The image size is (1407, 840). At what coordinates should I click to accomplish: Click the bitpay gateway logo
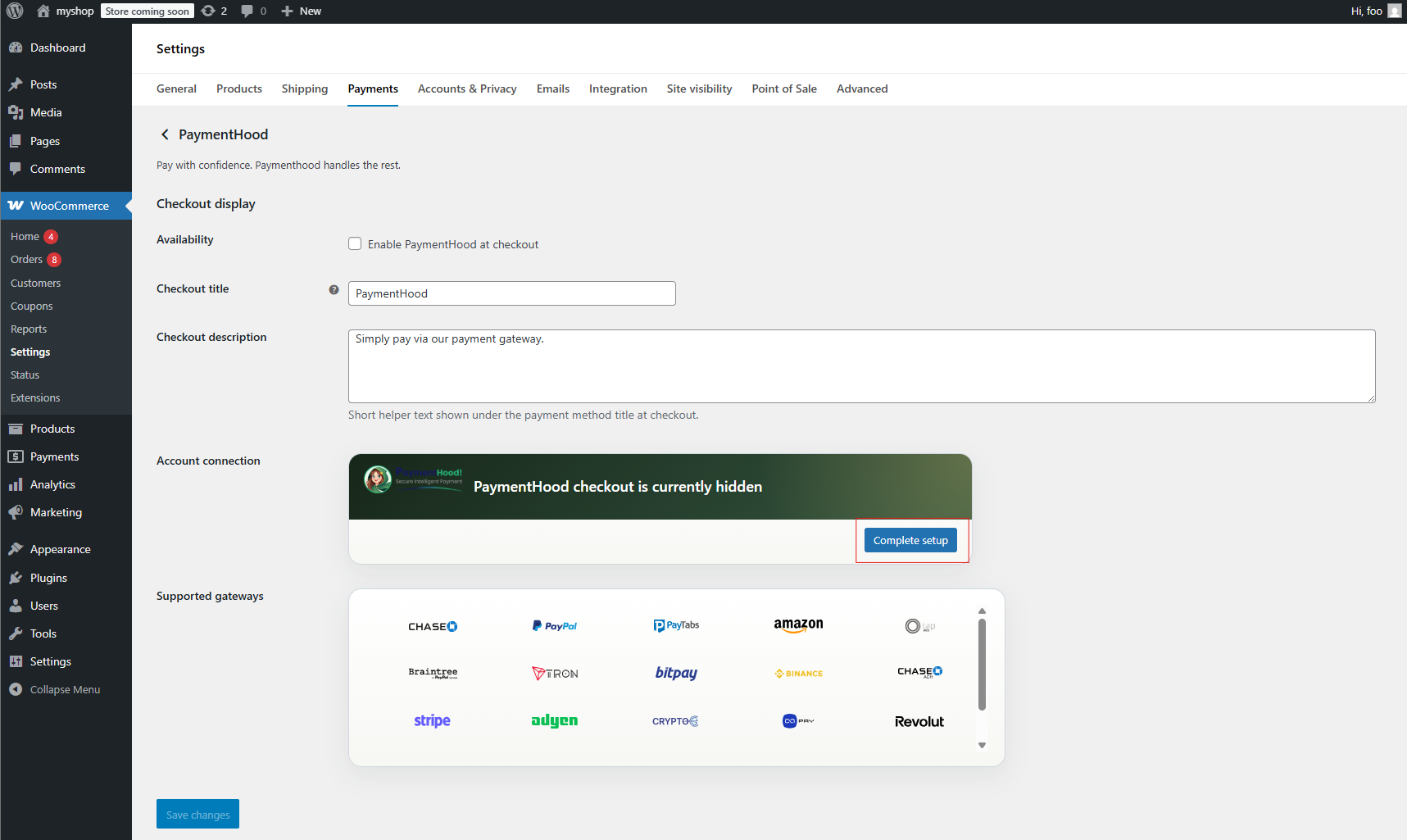(676, 673)
